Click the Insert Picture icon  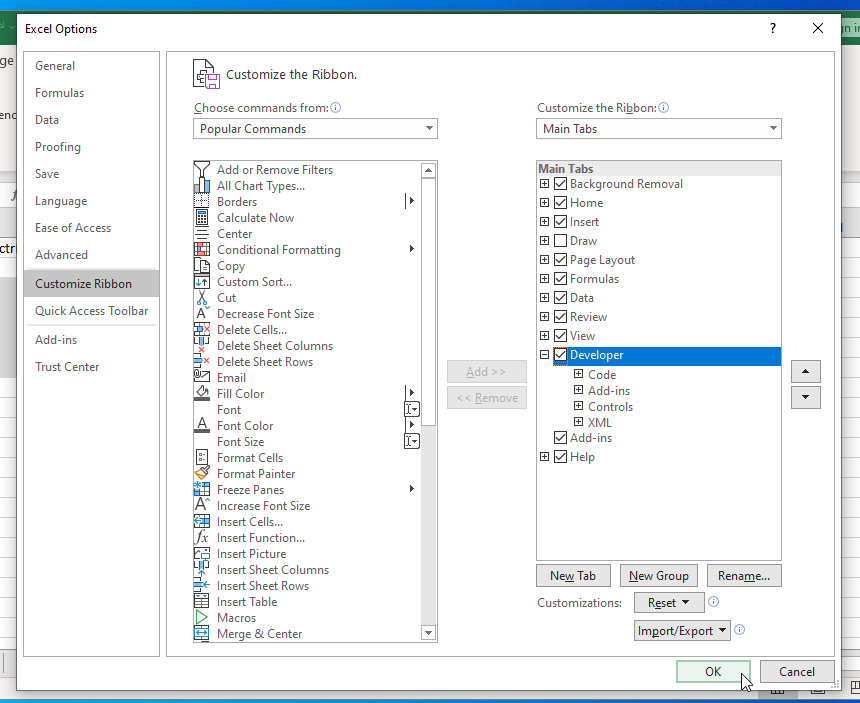202,553
